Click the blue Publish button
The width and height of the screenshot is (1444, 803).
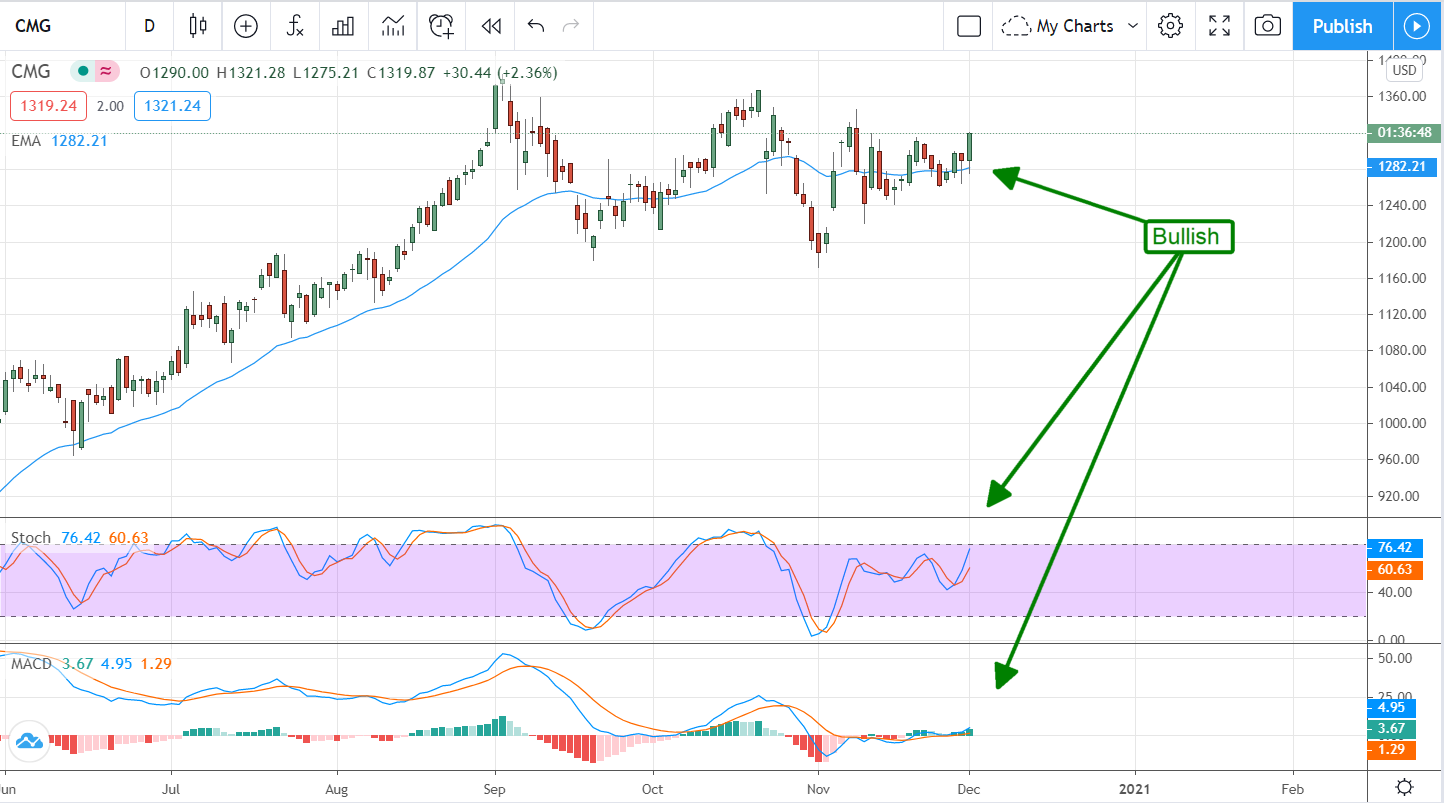click(1342, 26)
